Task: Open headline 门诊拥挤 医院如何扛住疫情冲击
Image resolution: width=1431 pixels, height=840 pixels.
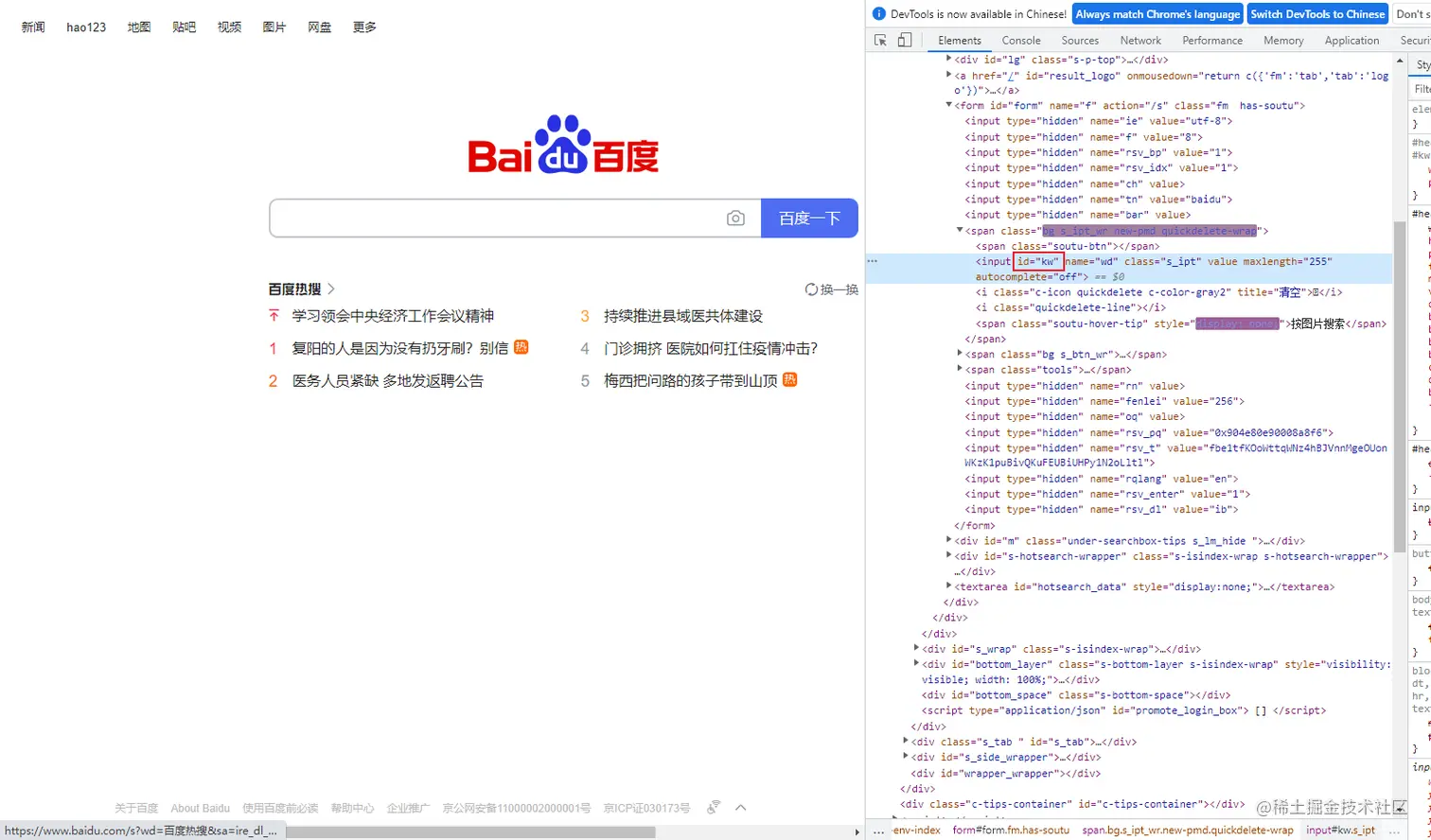Action: tap(711, 348)
